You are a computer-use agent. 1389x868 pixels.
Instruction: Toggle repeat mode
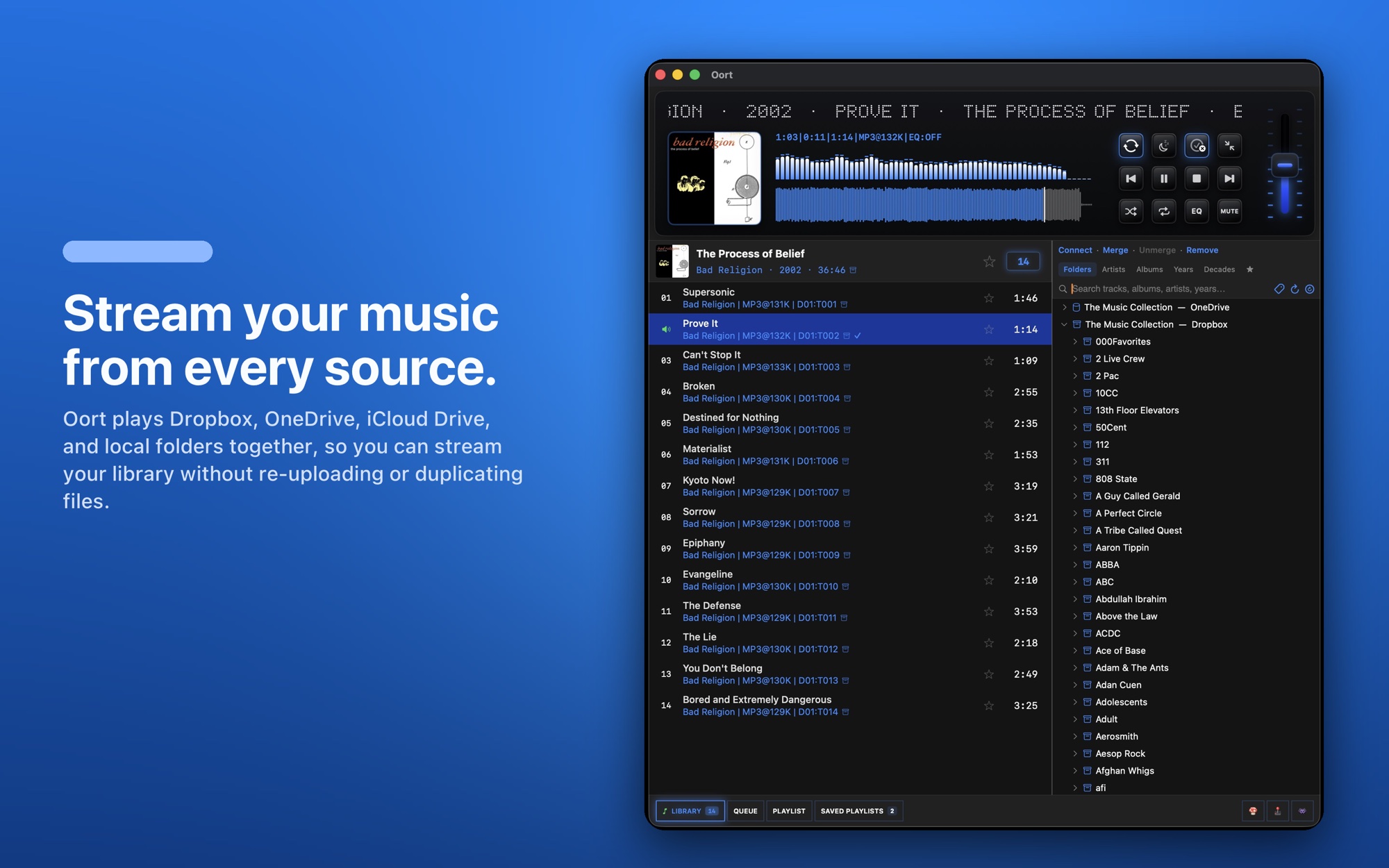[1163, 211]
